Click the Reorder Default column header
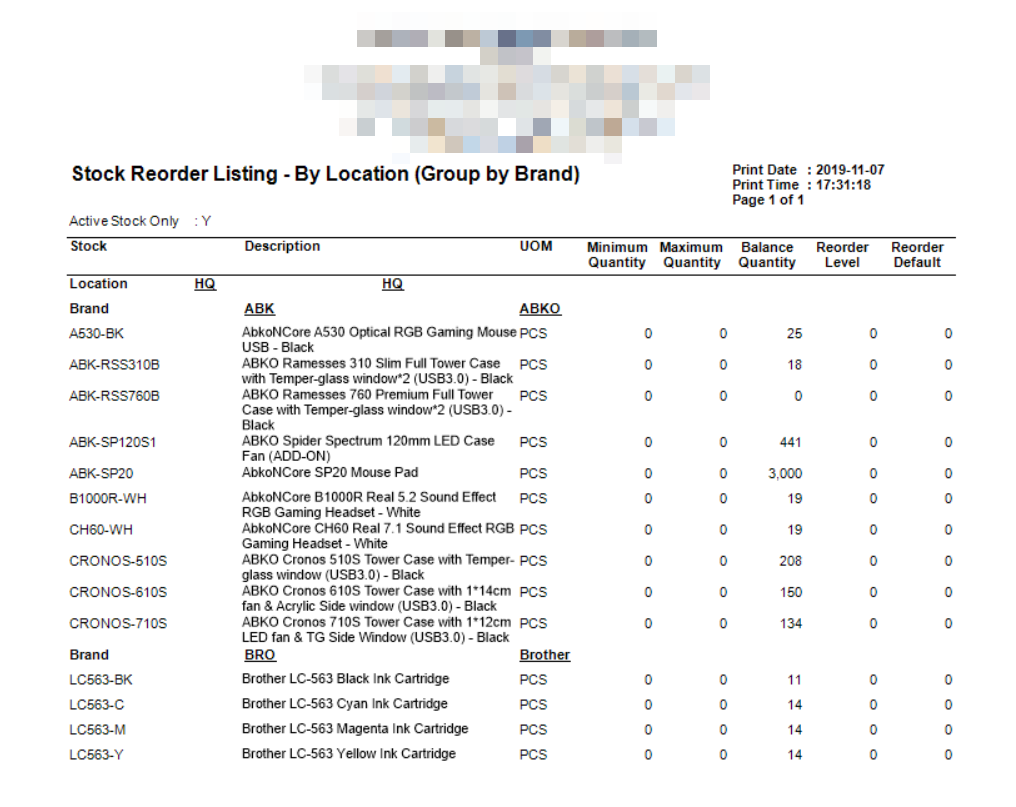1016x807 pixels. click(x=917, y=255)
